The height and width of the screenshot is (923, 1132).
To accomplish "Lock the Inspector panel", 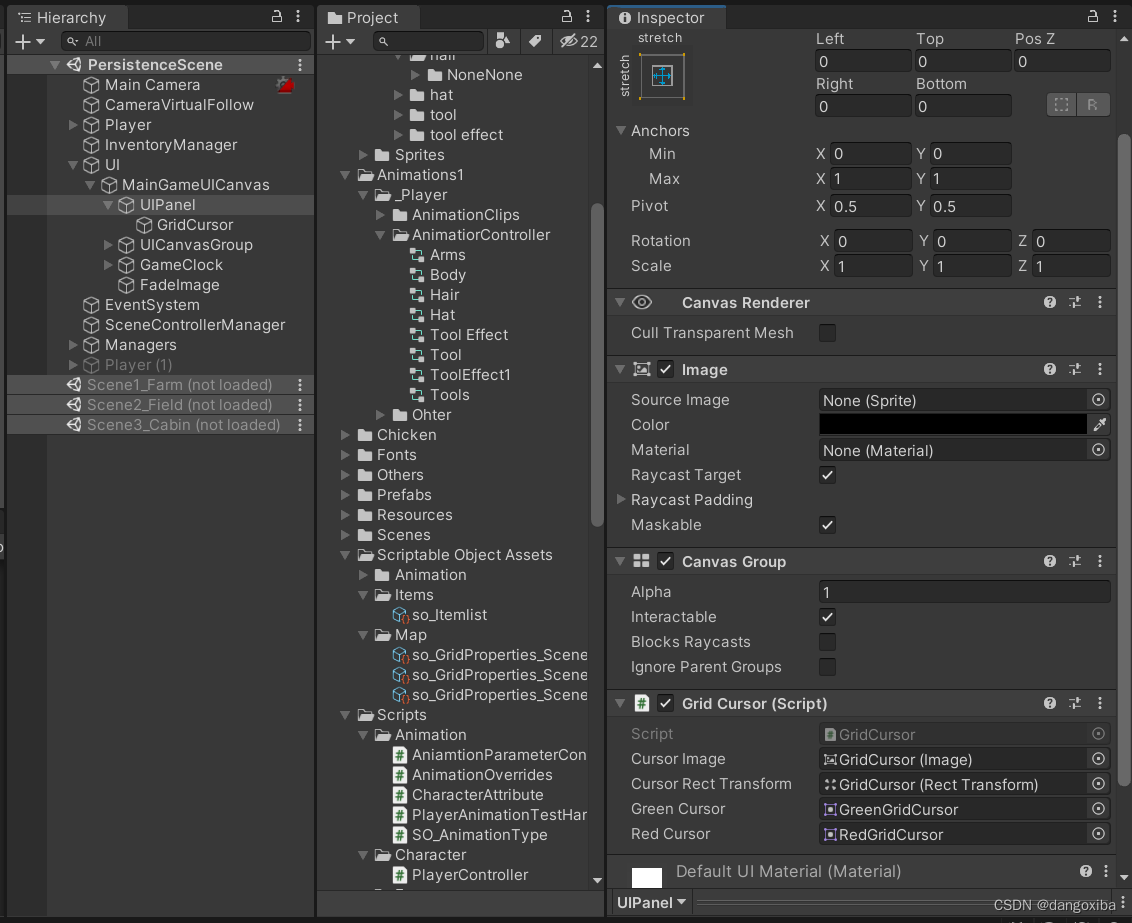I will pyautogui.click(x=1093, y=17).
